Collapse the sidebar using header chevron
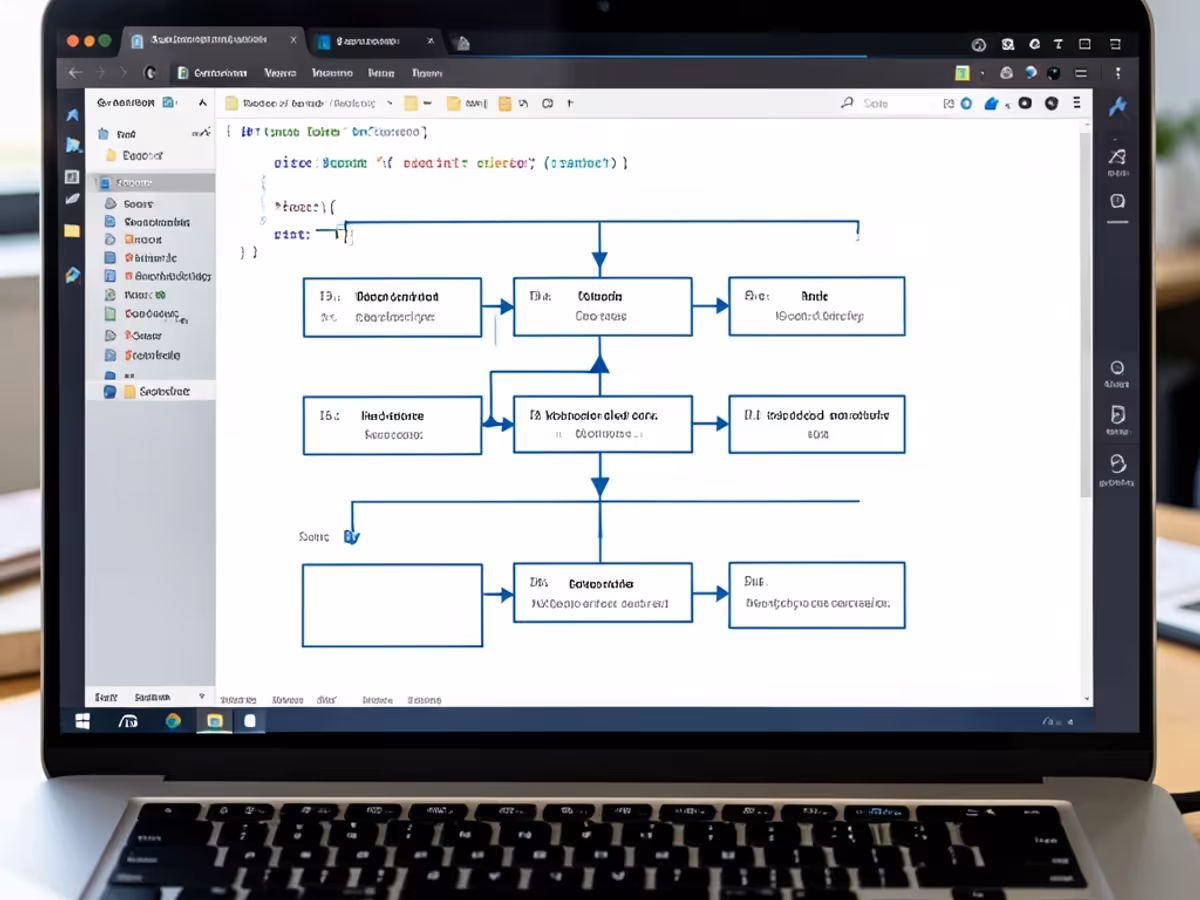Viewport: 1200px width, 900px height. (202, 102)
